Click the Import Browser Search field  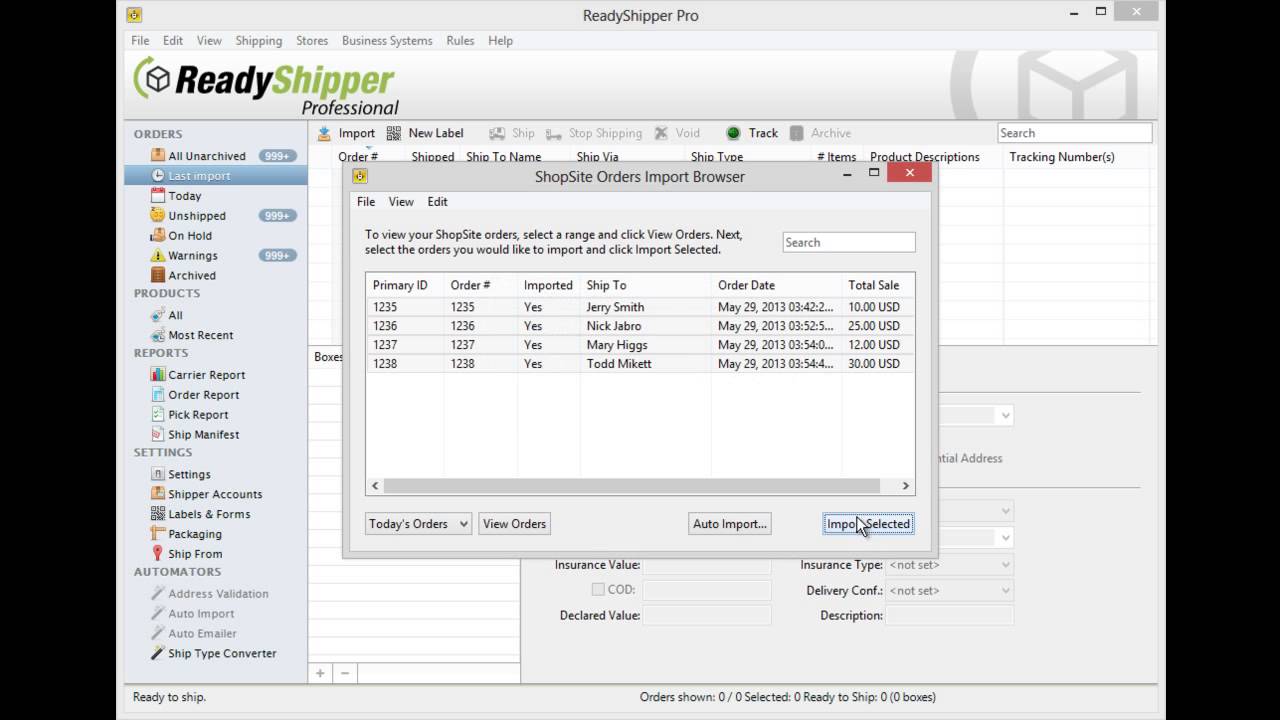click(849, 242)
